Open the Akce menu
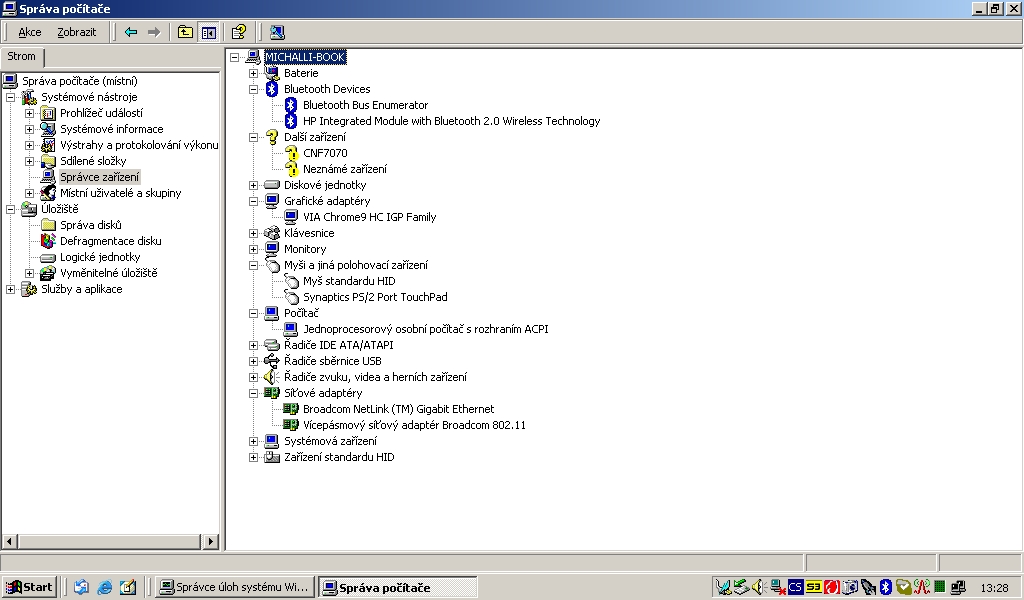This screenshot has width=1024, height=600. coord(29,32)
